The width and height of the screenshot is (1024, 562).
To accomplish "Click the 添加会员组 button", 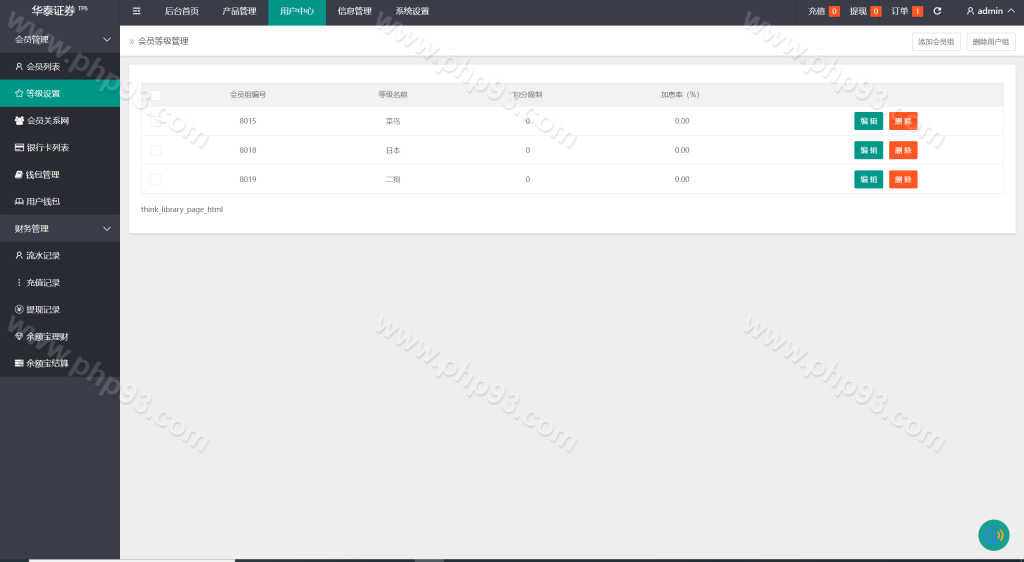I will [x=936, y=42].
